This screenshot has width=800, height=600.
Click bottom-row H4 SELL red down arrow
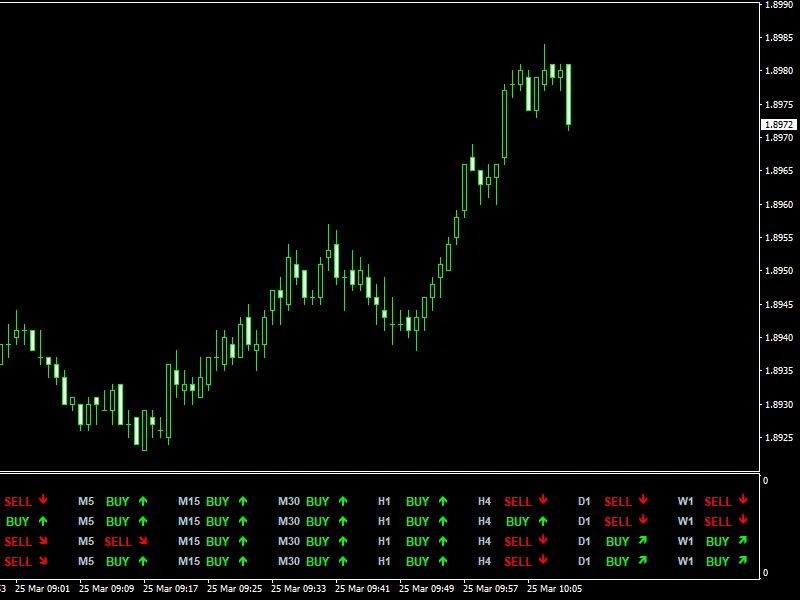[543, 560]
